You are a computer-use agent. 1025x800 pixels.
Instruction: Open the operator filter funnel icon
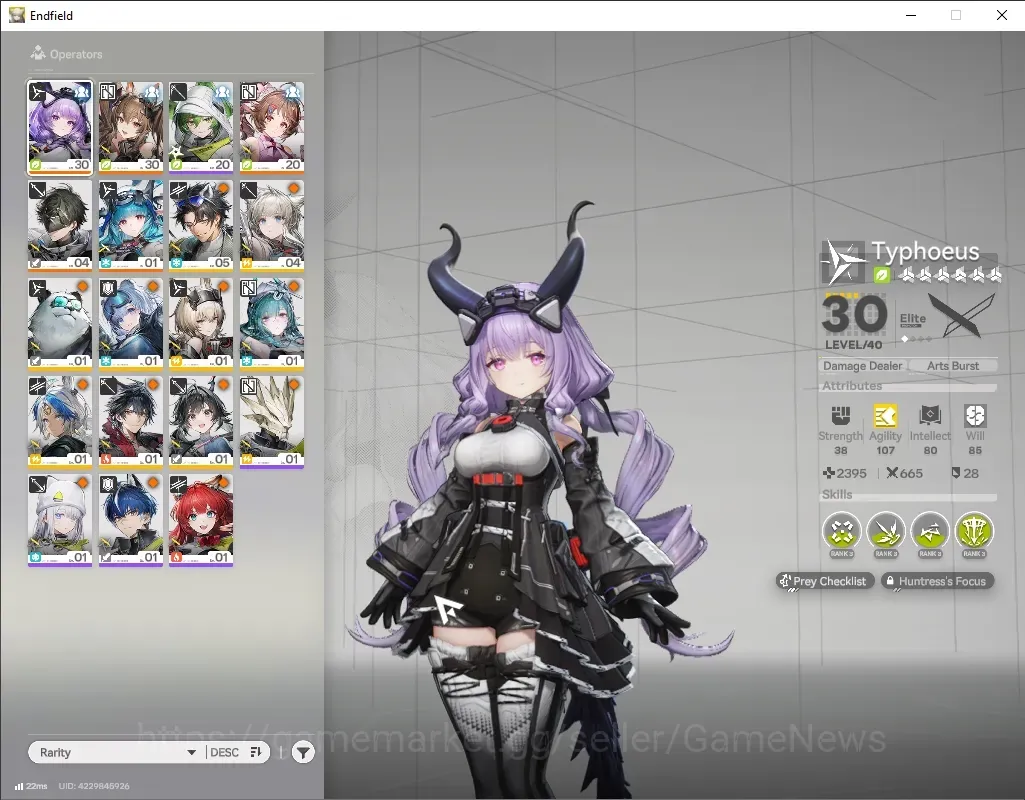(x=303, y=752)
